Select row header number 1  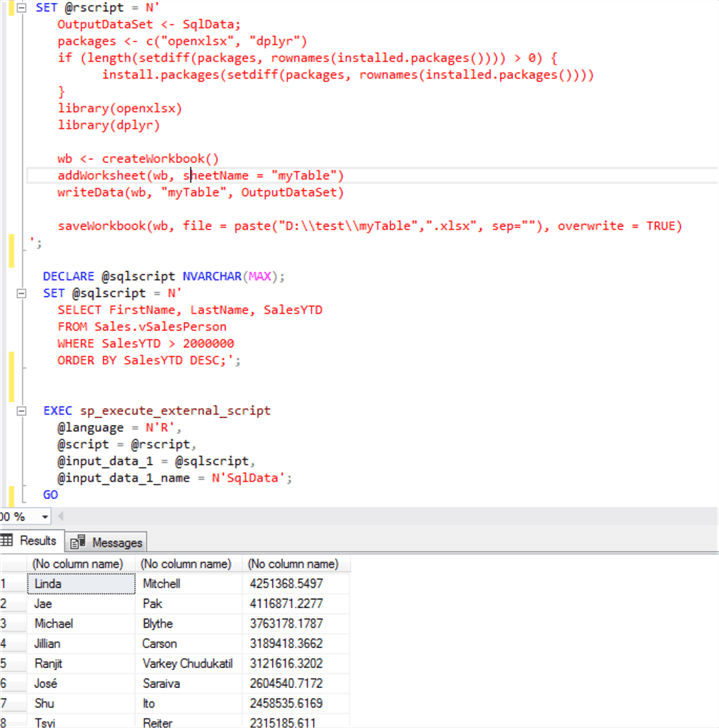(13, 584)
